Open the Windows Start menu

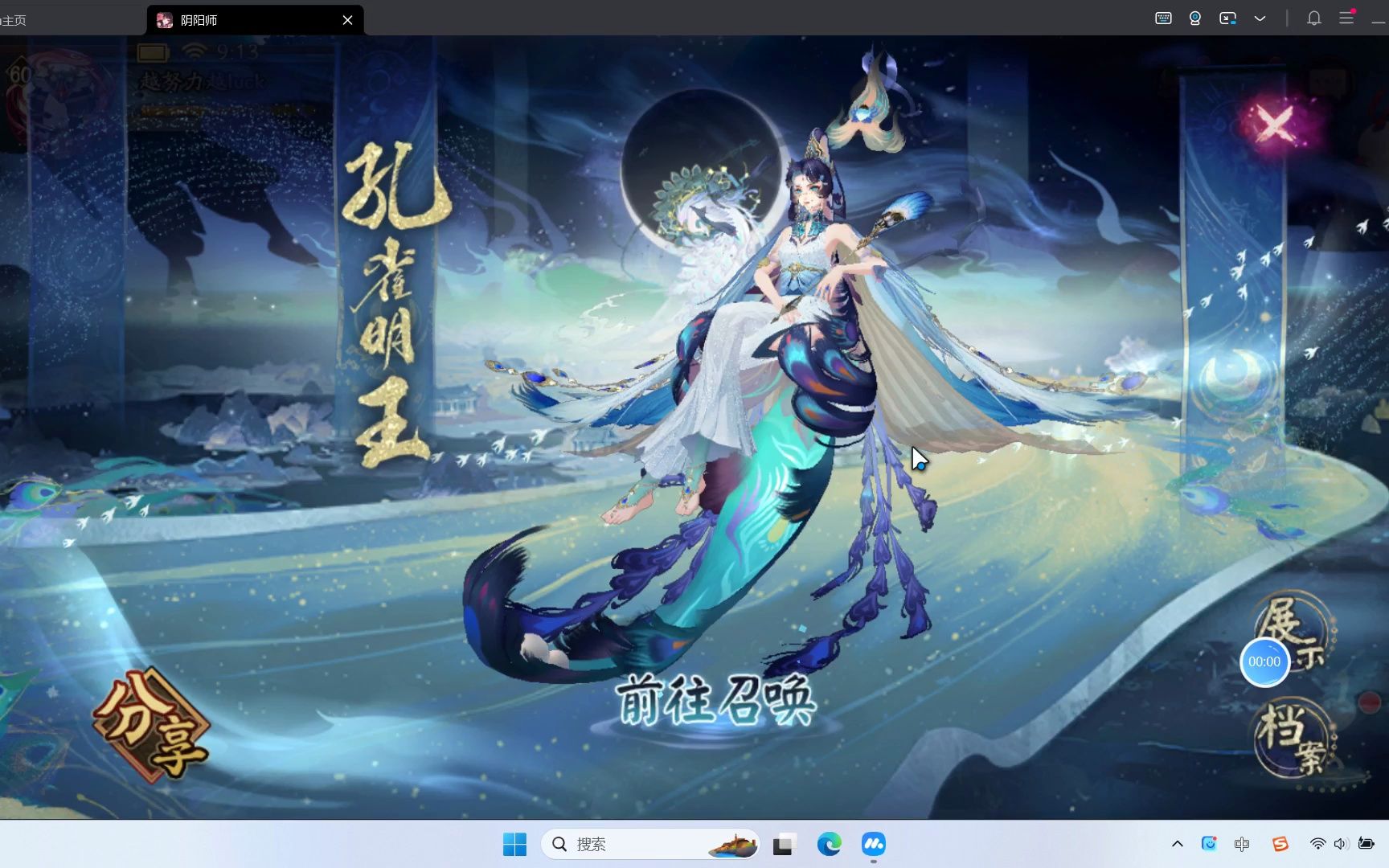click(514, 844)
